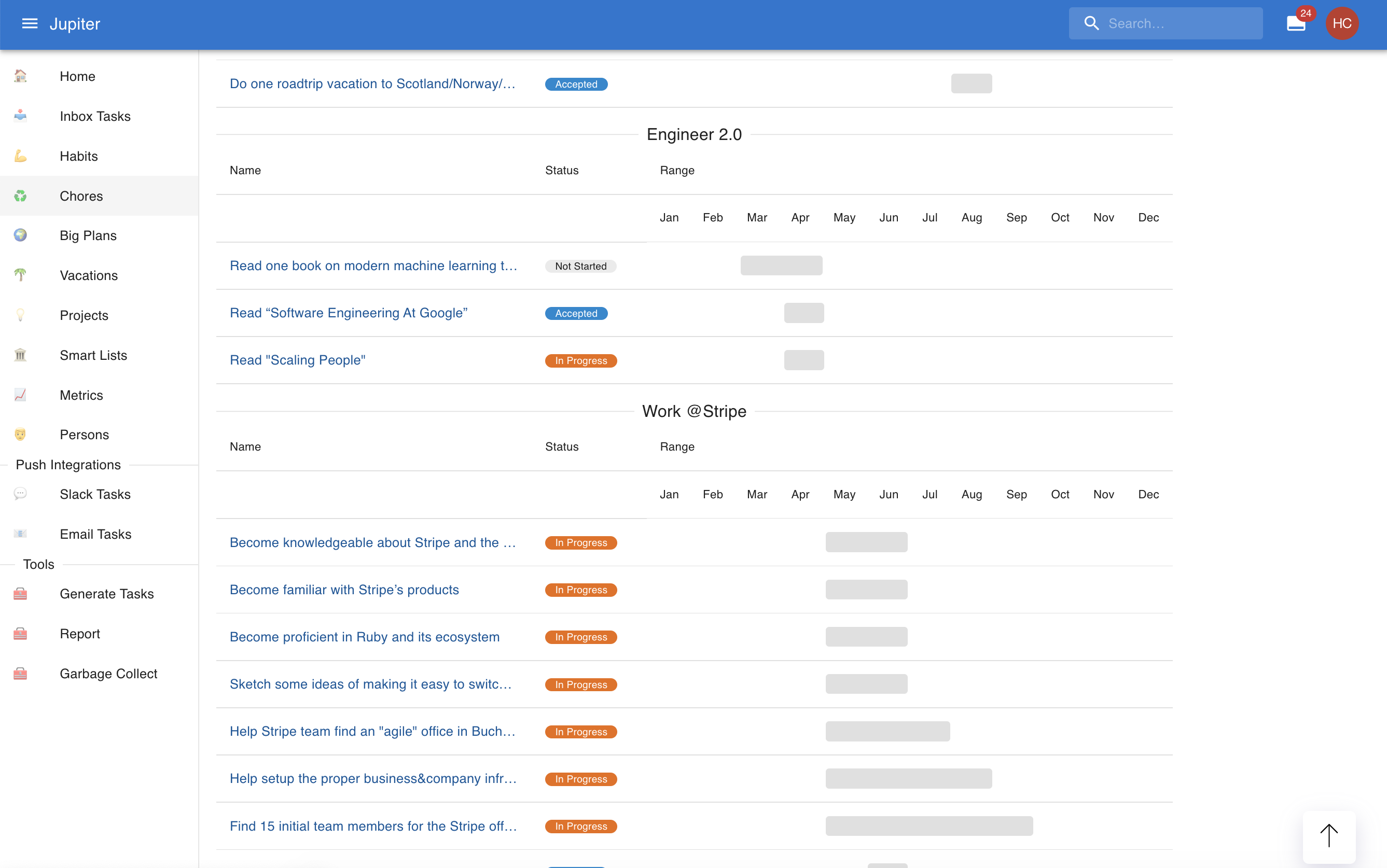Click the Habits flexed arm icon
The image size is (1387, 868).
[x=20, y=156]
